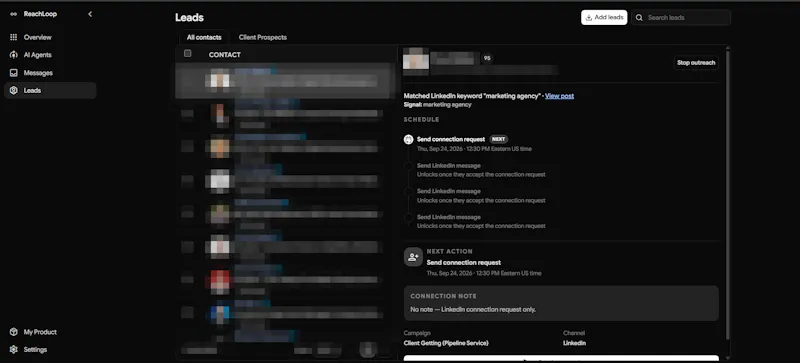
Task: Click the lead score badge showing 95
Action: point(487,58)
